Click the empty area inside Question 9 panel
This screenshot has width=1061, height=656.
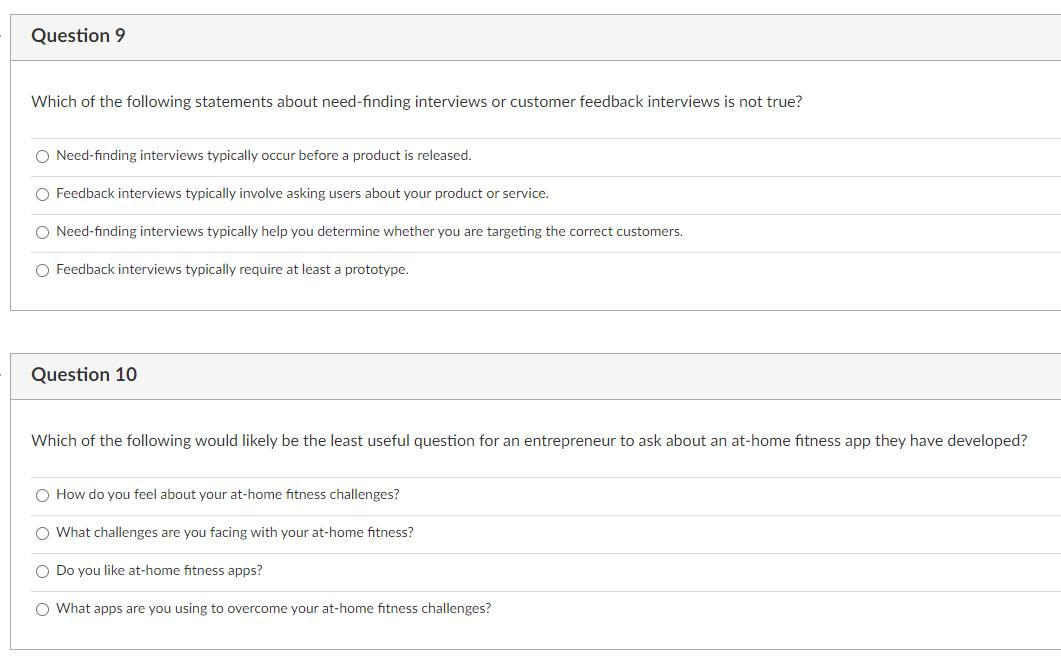(x=700, y=295)
